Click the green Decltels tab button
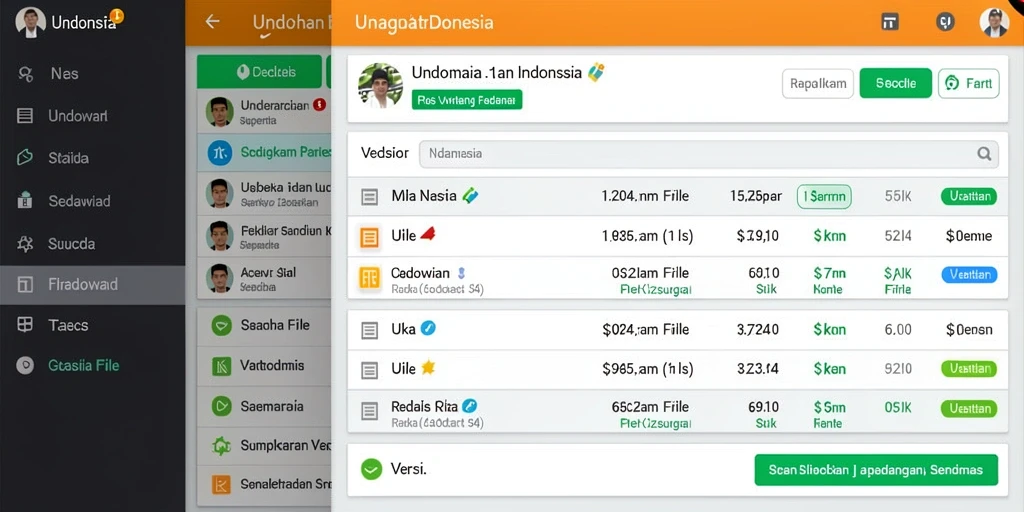1024x512 pixels. click(x=259, y=72)
